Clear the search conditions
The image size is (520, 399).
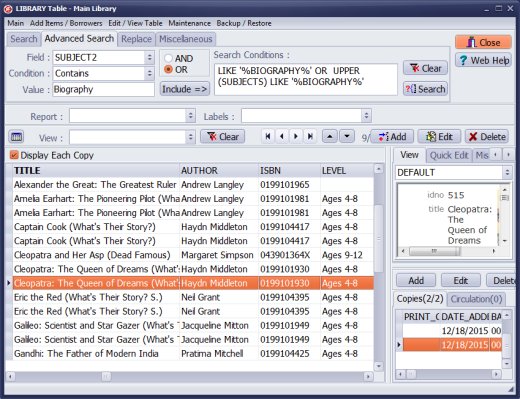pyautogui.click(x=425, y=68)
